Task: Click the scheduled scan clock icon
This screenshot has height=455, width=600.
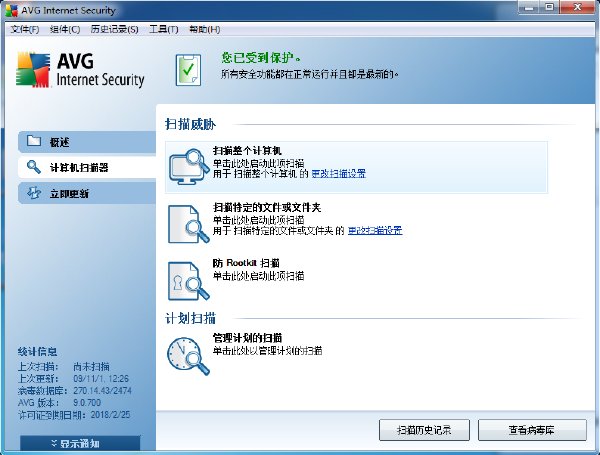Action: [x=188, y=356]
